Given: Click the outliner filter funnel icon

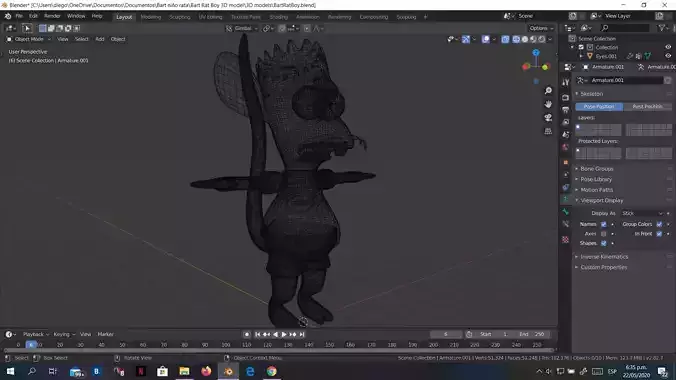Looking at the screenshot, I should point(661,28).
